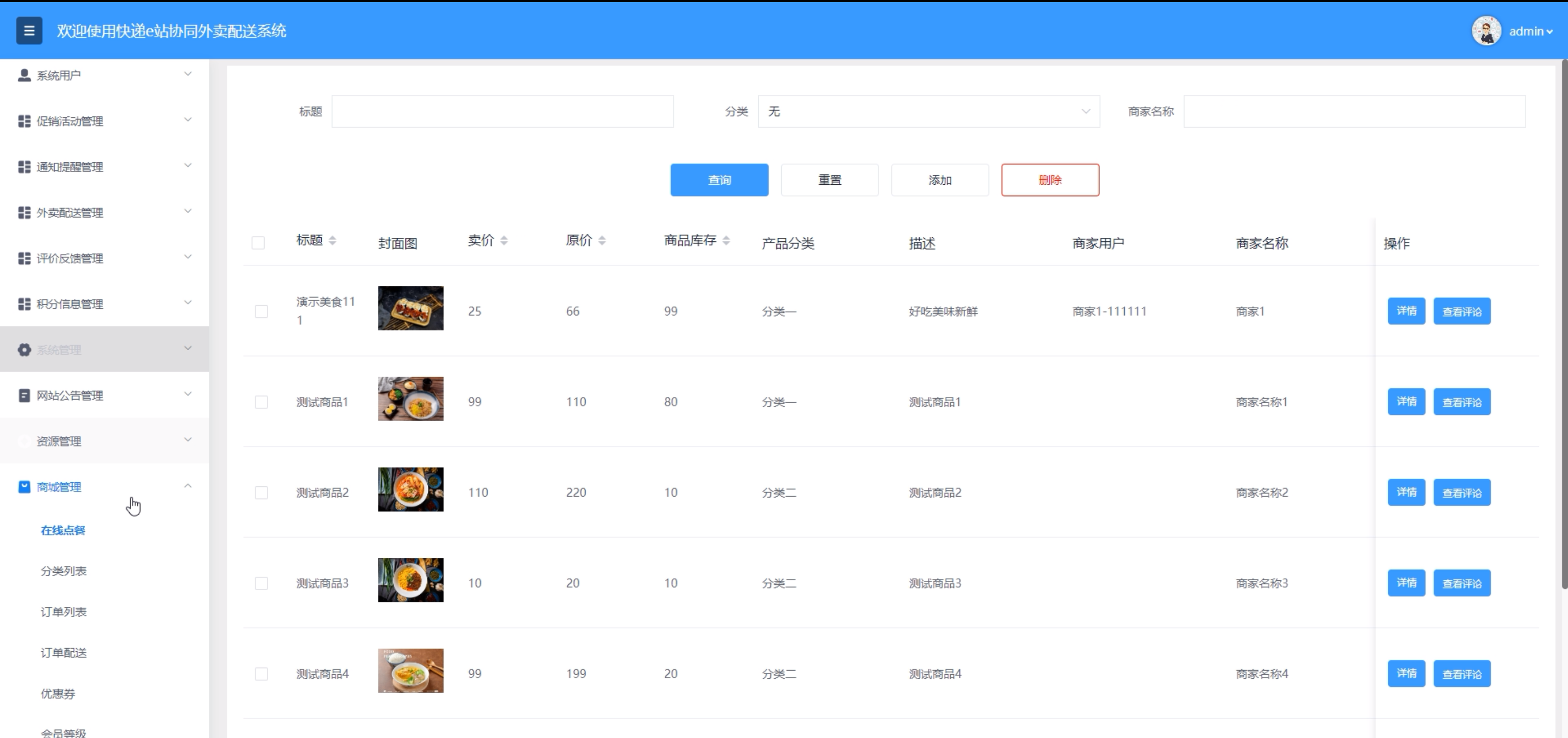This screenshot has height=738, width=1568.
Task: Click the 促销活动管理 grid icon
Action: click(x=23, y=121)
